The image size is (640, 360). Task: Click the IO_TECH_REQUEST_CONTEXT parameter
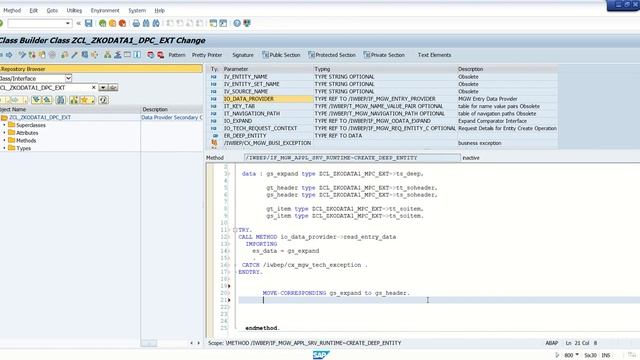tap(260, 128)
